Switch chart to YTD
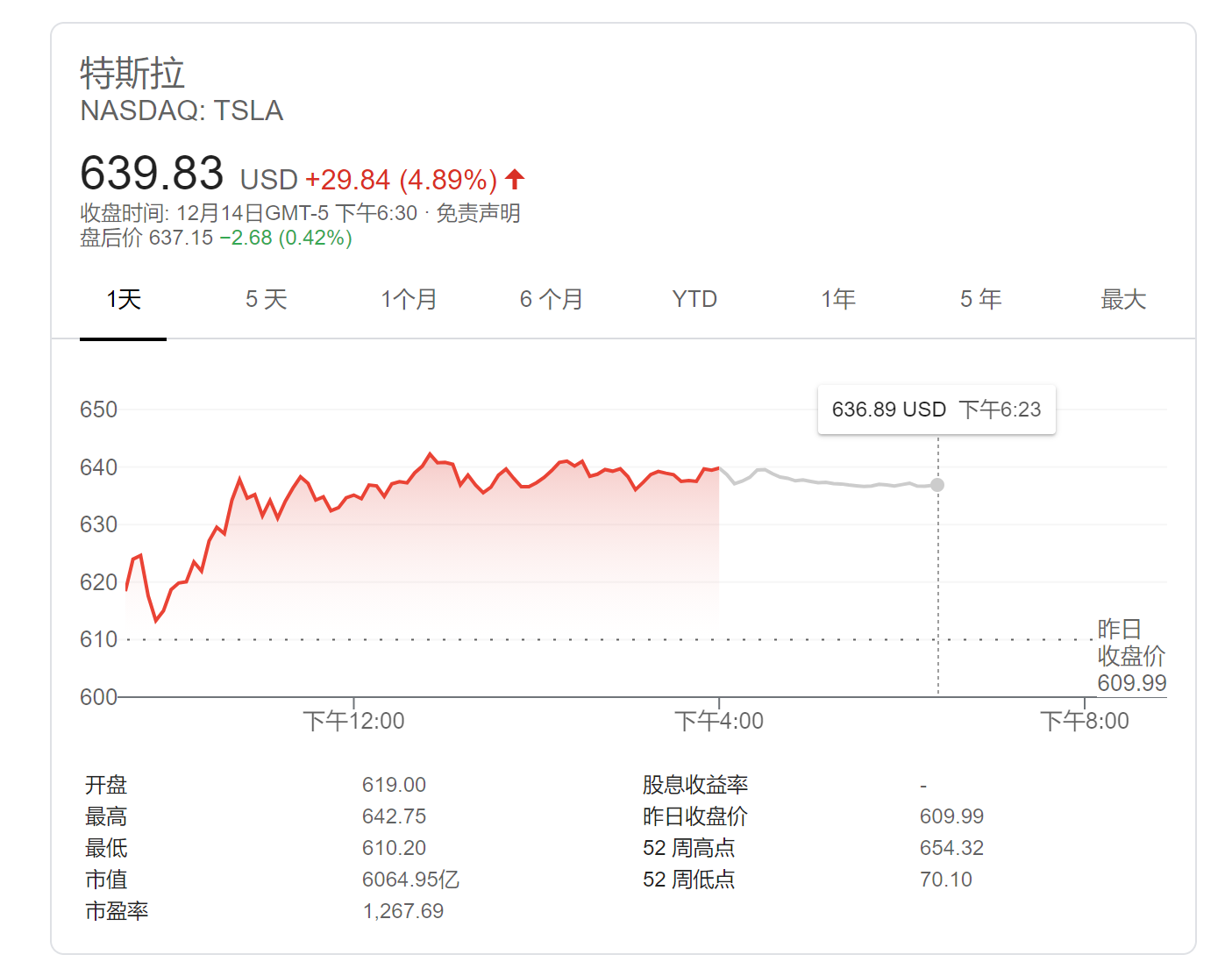This screenshot has width=1232, height=976. pos(694,300)
